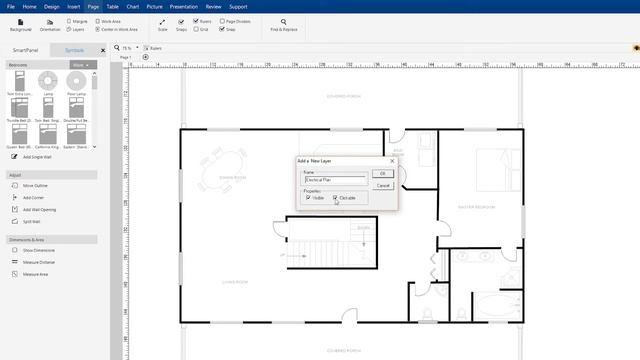Image resolution: width=640 pixels, height=360 pixels.
Task: Switch to the Symbols panel tab
Action: point(74,50)
